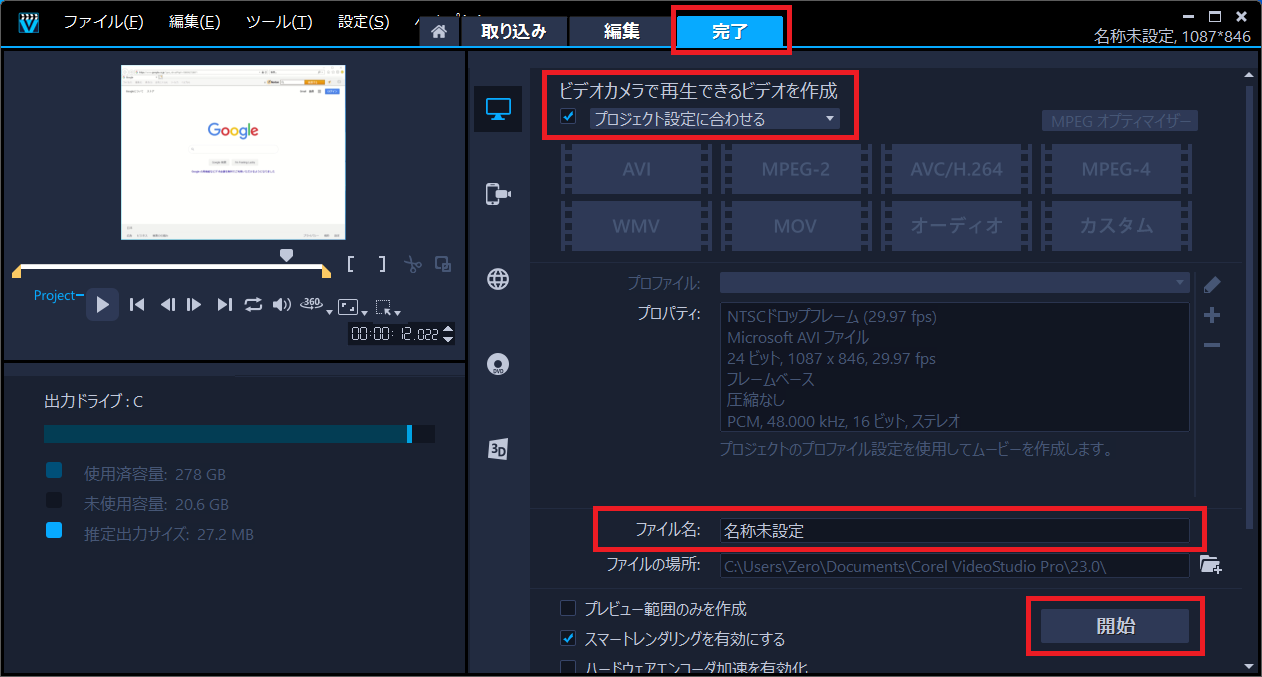1262x677 pixels.
Task: Click the output drive capacity bar
Action: tap(239, 434)
